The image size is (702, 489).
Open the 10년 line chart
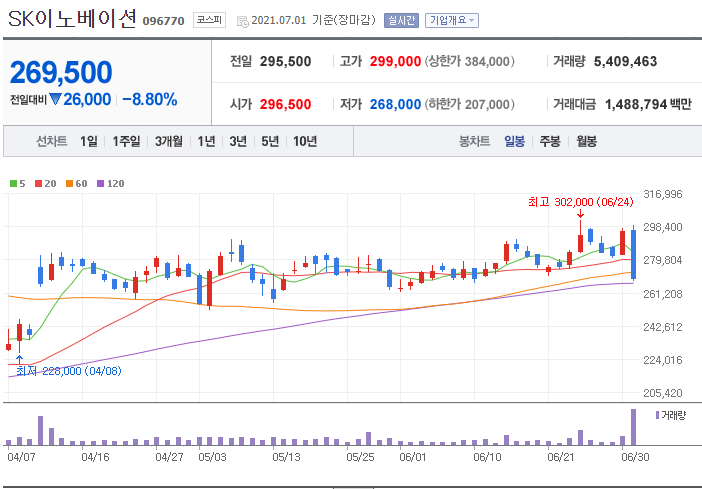pyautogui.click(x=305, y=142)
